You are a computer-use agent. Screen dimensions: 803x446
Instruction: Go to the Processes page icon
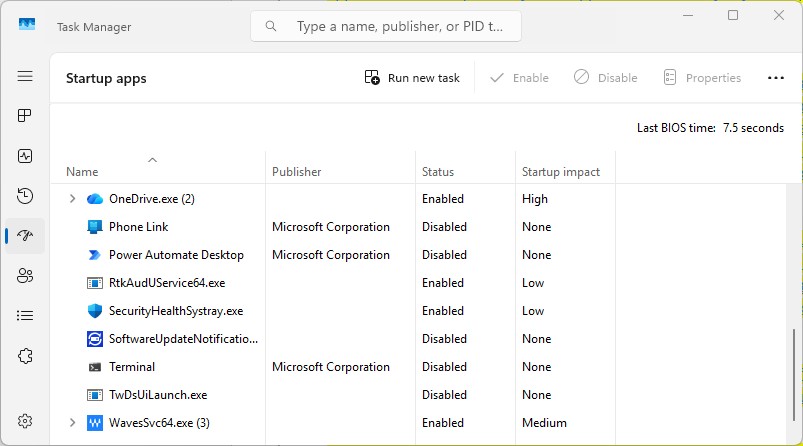pos(25,116)
